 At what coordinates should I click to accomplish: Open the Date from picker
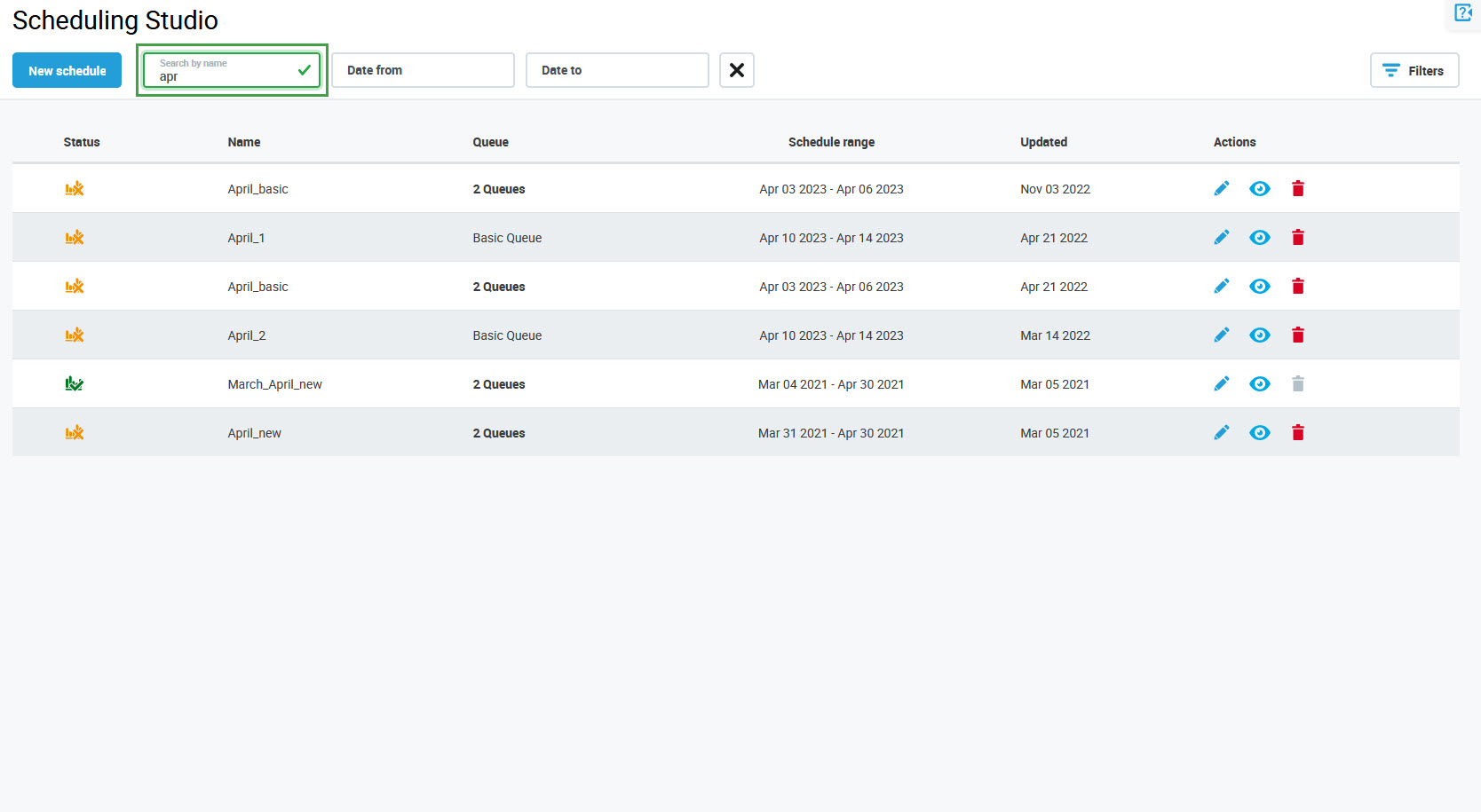[423, 70]
